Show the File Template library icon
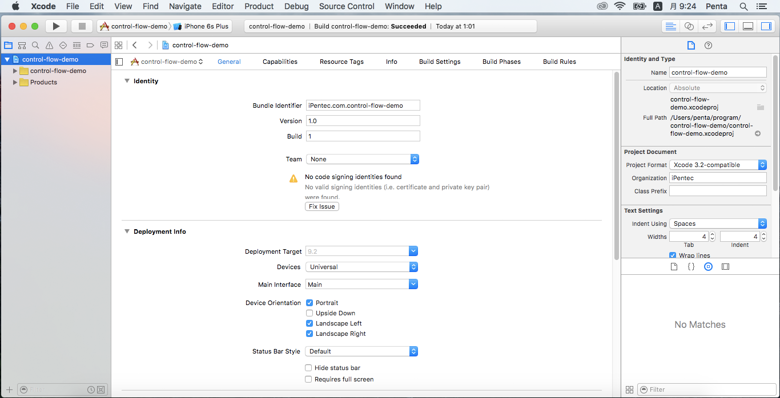 [x=674, y=267]
